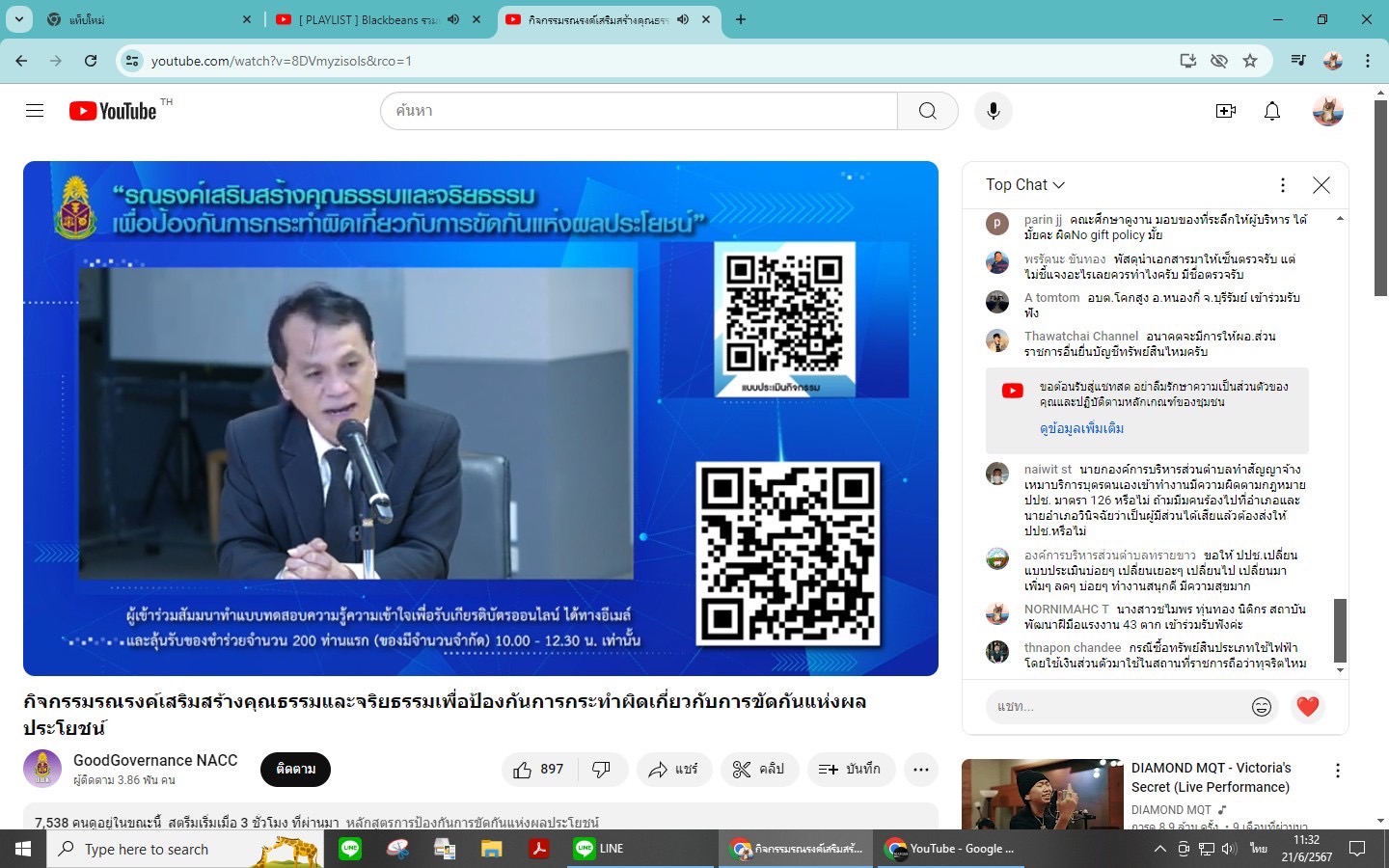This screenshot has width=1389, height=868.
Task: Dislike this video
Action: [x=602, y=769]
